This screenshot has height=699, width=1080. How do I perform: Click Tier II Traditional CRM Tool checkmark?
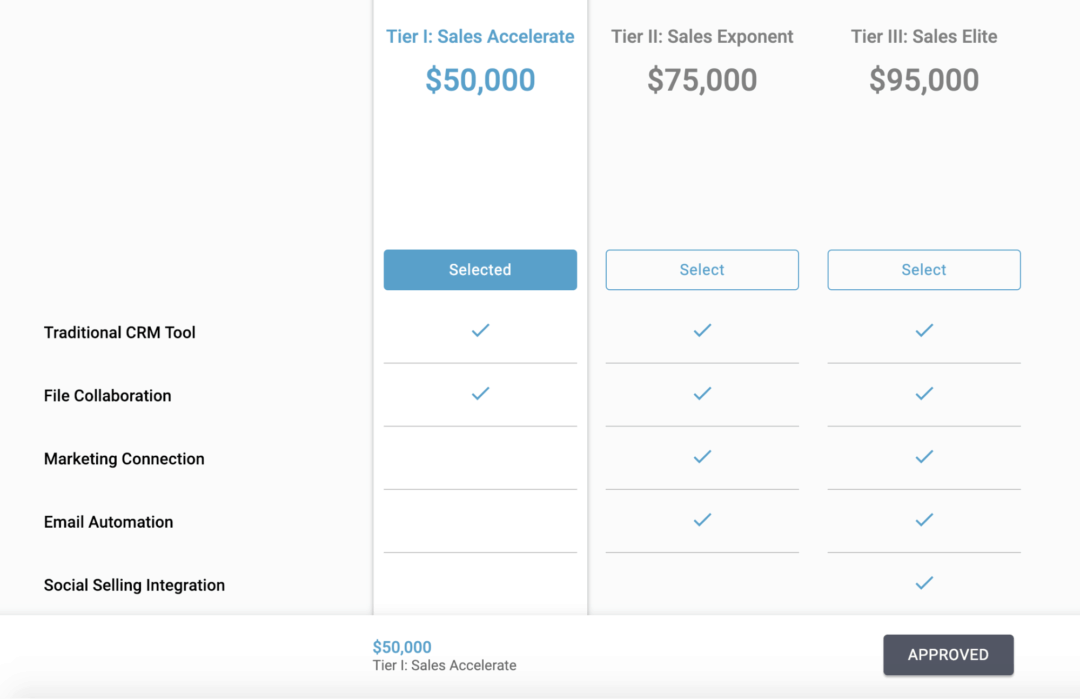702,330
